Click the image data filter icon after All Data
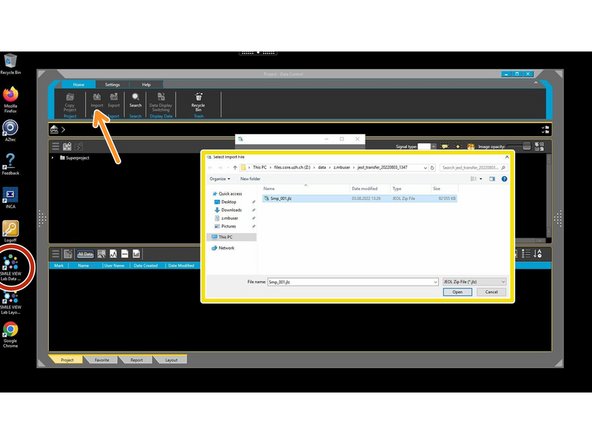The height and width of the screenshot is (444, 592). pyautogui.click(x=102, y=254)
